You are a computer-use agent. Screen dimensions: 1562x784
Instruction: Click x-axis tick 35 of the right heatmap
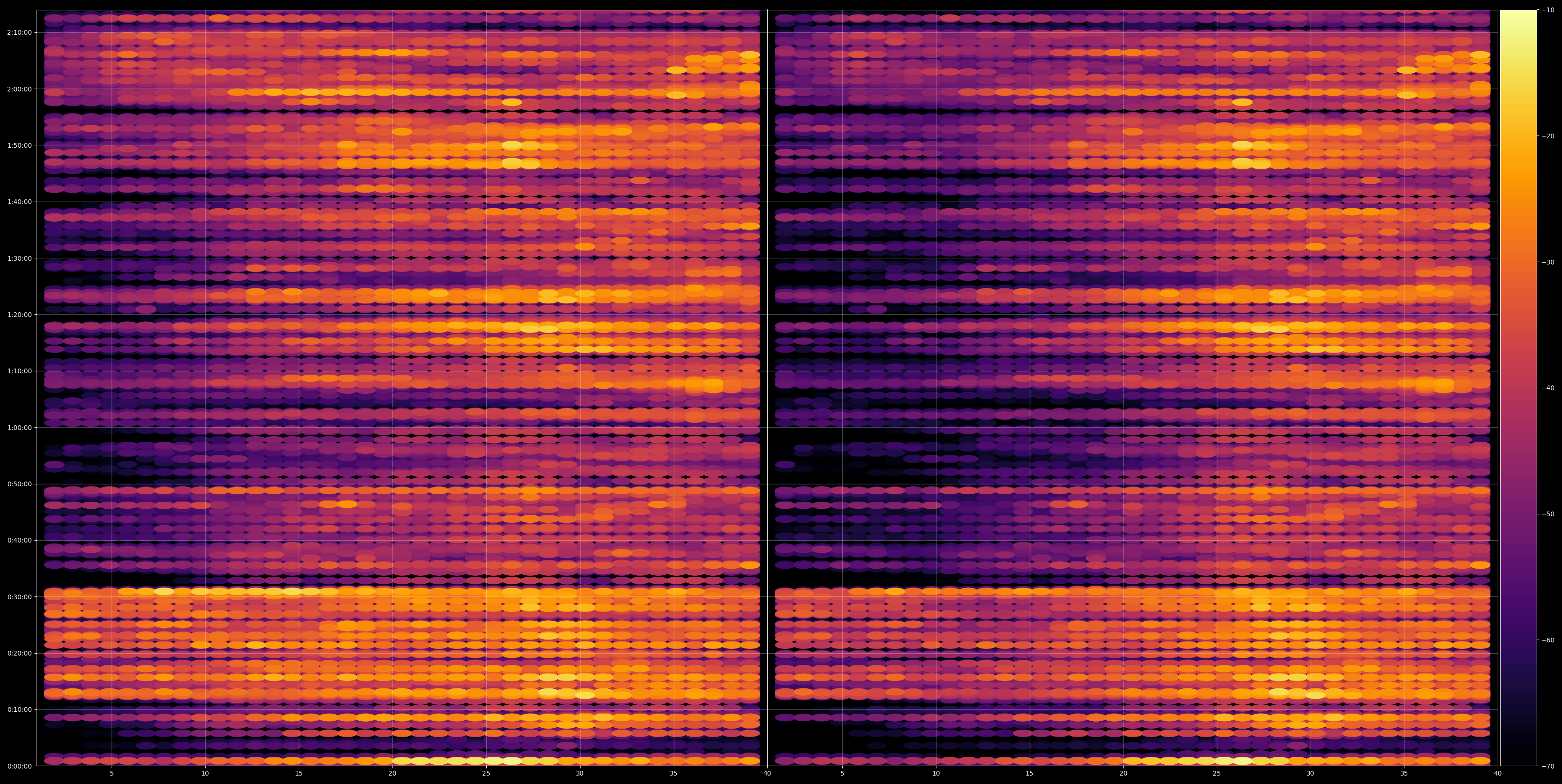click(1404, 774)
